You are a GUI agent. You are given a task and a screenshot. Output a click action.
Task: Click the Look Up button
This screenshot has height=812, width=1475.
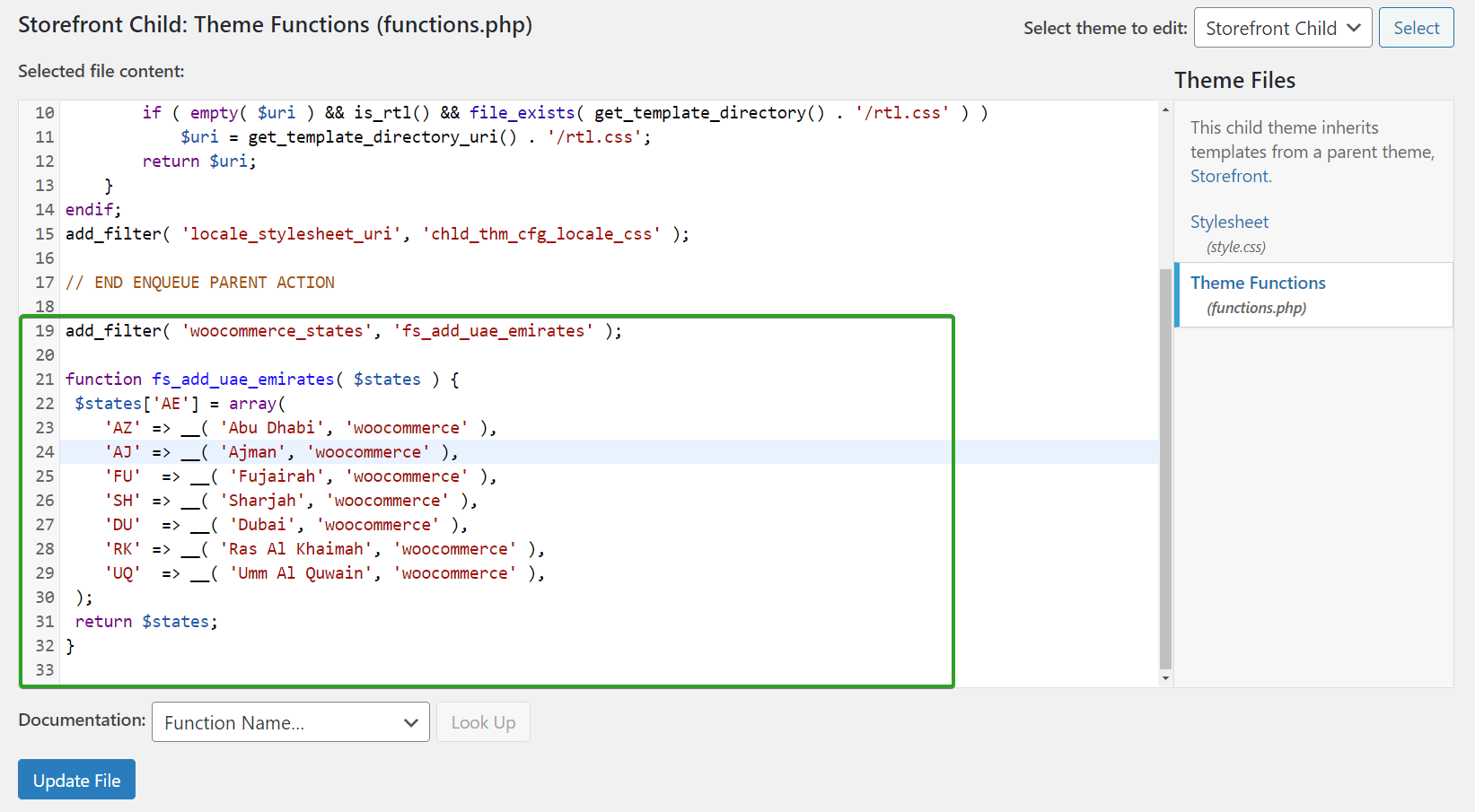483,722
